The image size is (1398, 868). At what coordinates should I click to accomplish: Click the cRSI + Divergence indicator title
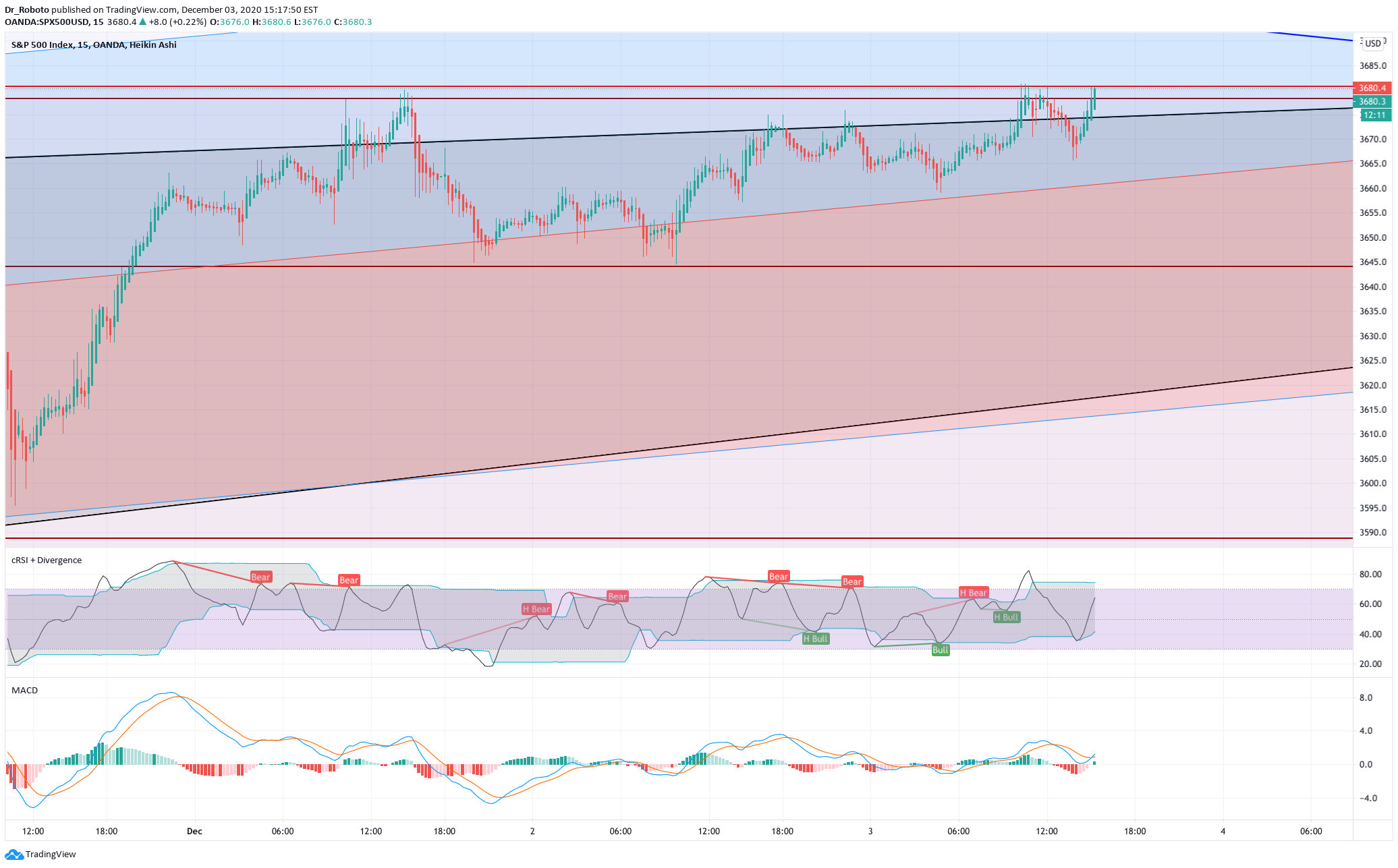point(47,560)
